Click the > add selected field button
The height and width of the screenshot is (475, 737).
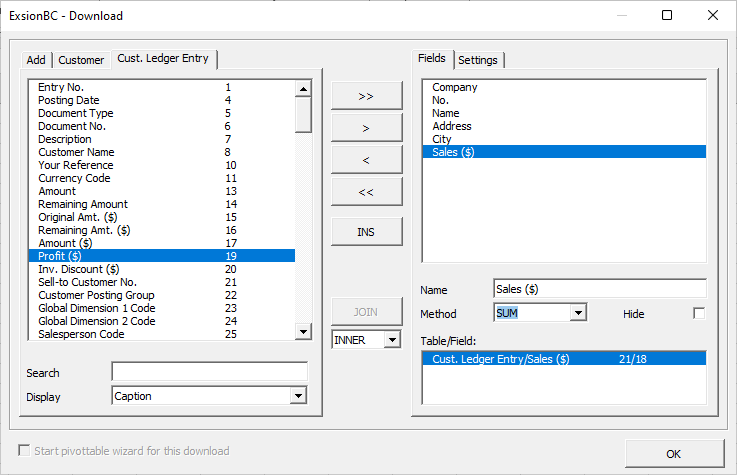tap(367, 128)
